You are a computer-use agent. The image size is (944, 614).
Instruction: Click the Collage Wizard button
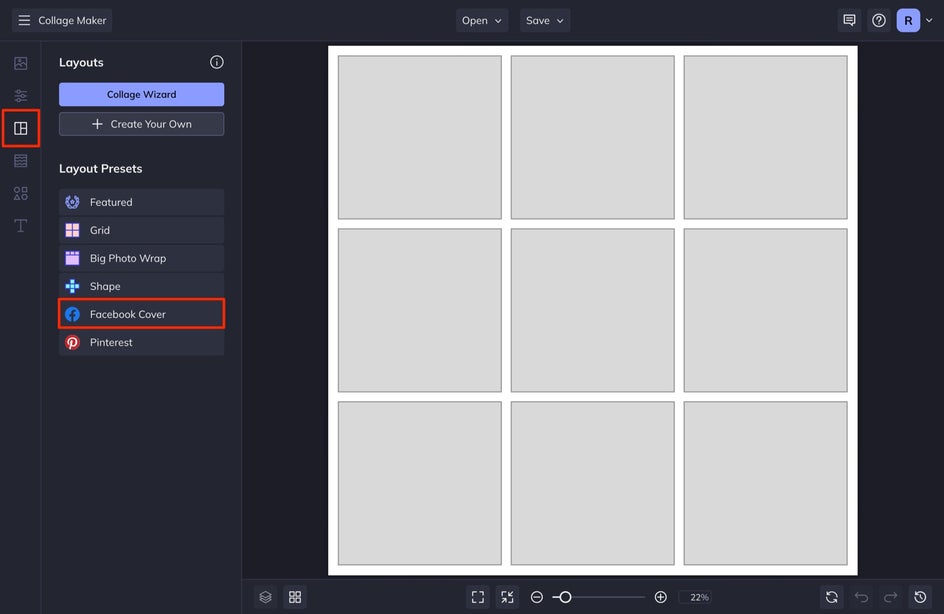coord(141,95)
